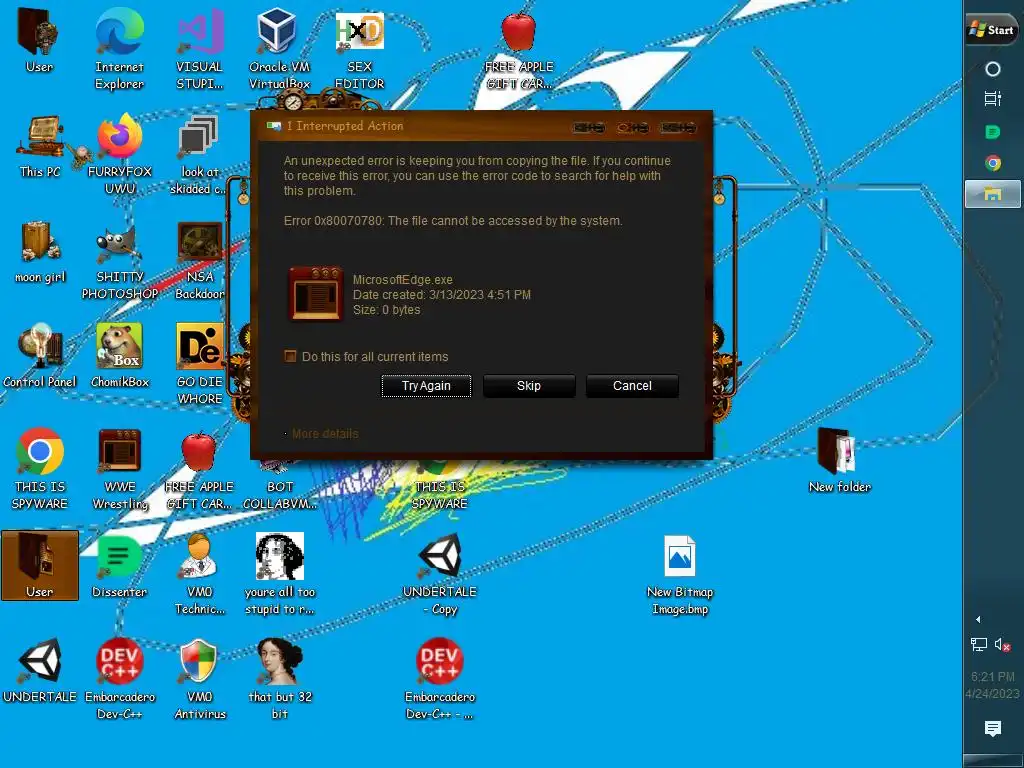Open the network status tray icon
This screenshot has width=1024, height=768.
[978, 645]
